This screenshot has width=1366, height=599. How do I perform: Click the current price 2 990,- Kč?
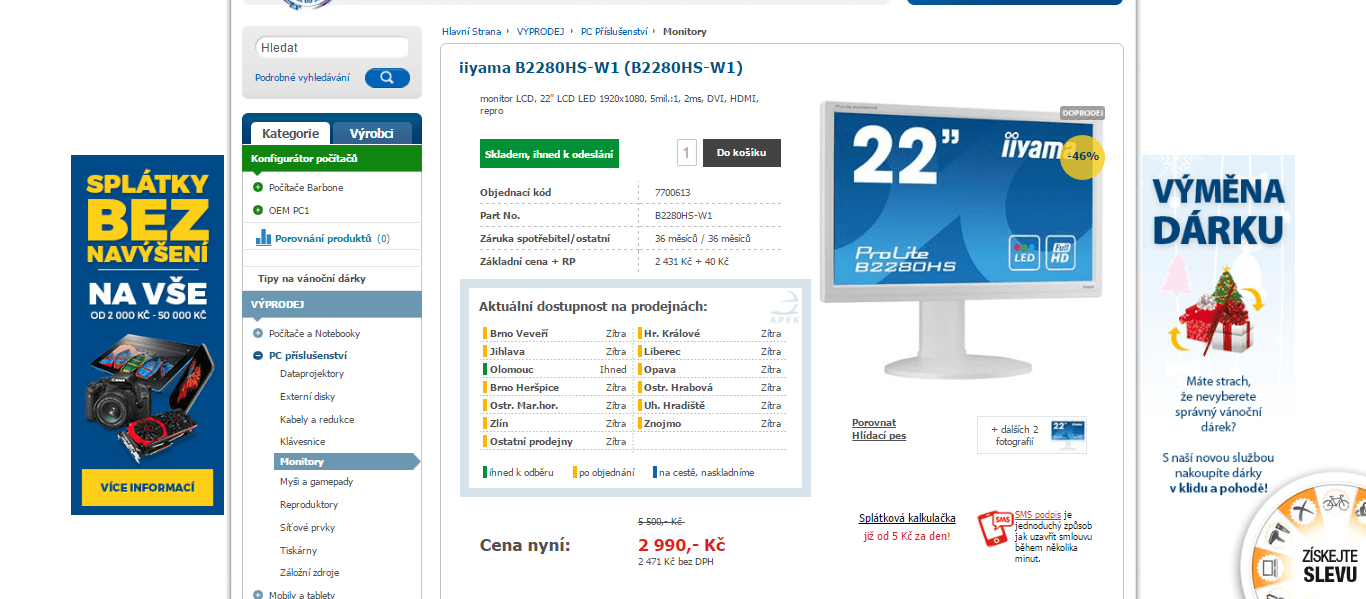click(681, 545)
